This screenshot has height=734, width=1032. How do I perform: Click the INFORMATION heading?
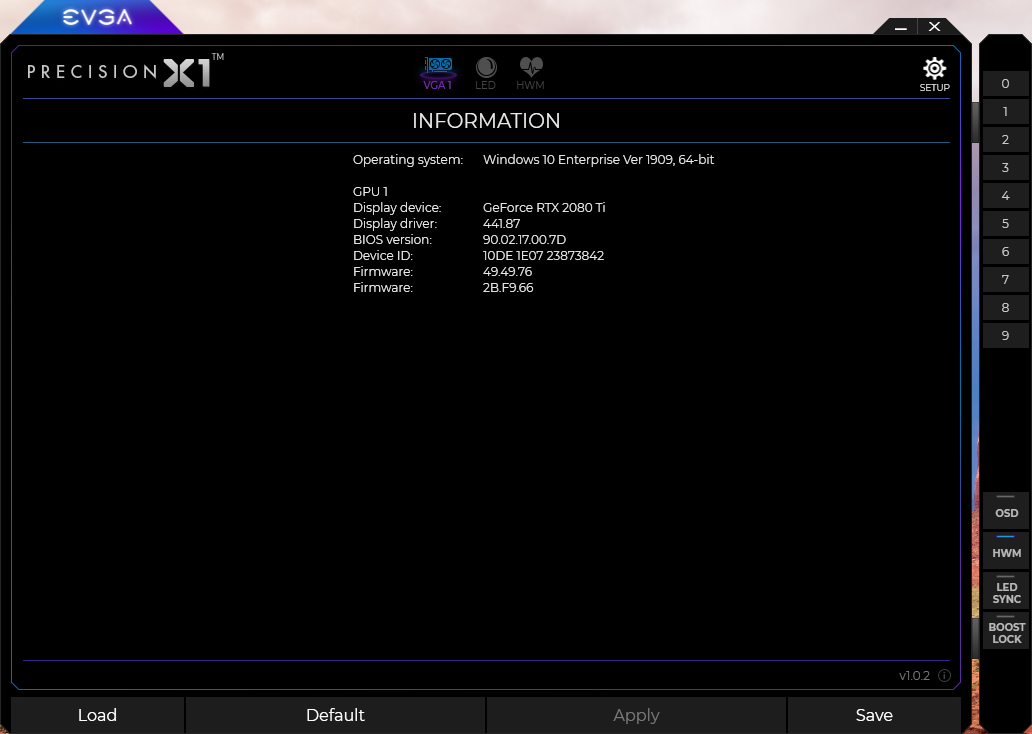[x=486, y=120]
